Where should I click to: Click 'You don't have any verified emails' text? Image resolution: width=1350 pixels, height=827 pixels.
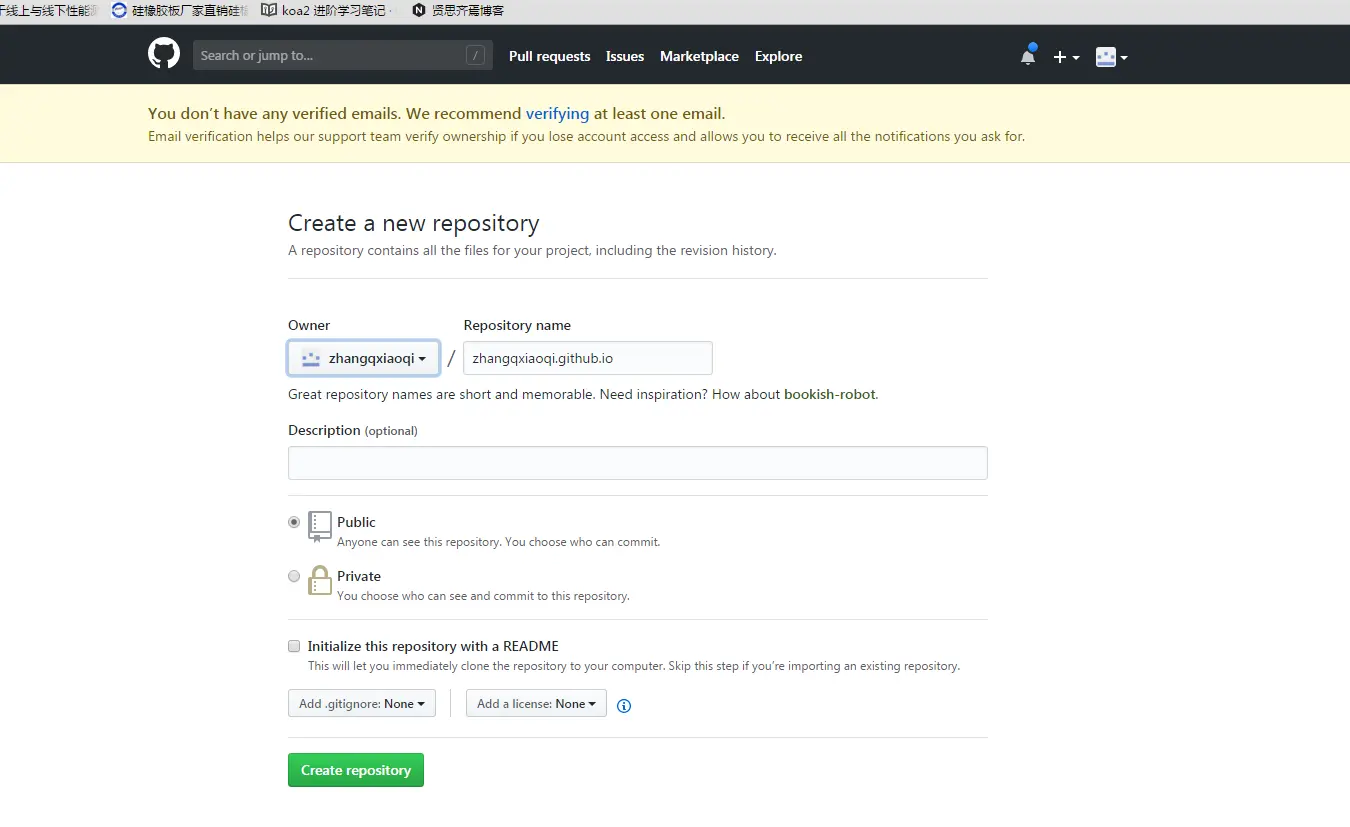click(275, 113)
